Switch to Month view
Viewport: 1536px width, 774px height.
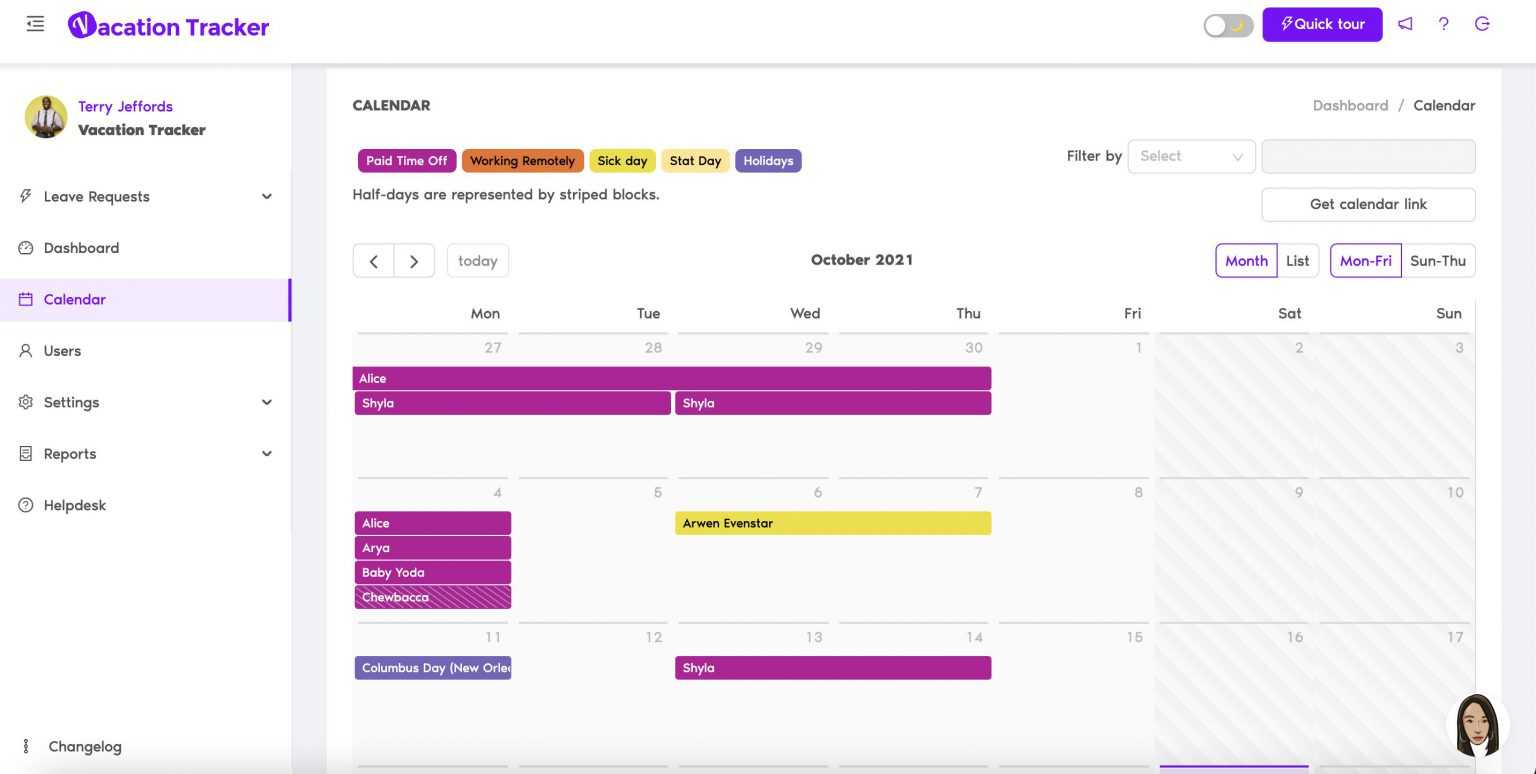click(x=1247, y=261)
